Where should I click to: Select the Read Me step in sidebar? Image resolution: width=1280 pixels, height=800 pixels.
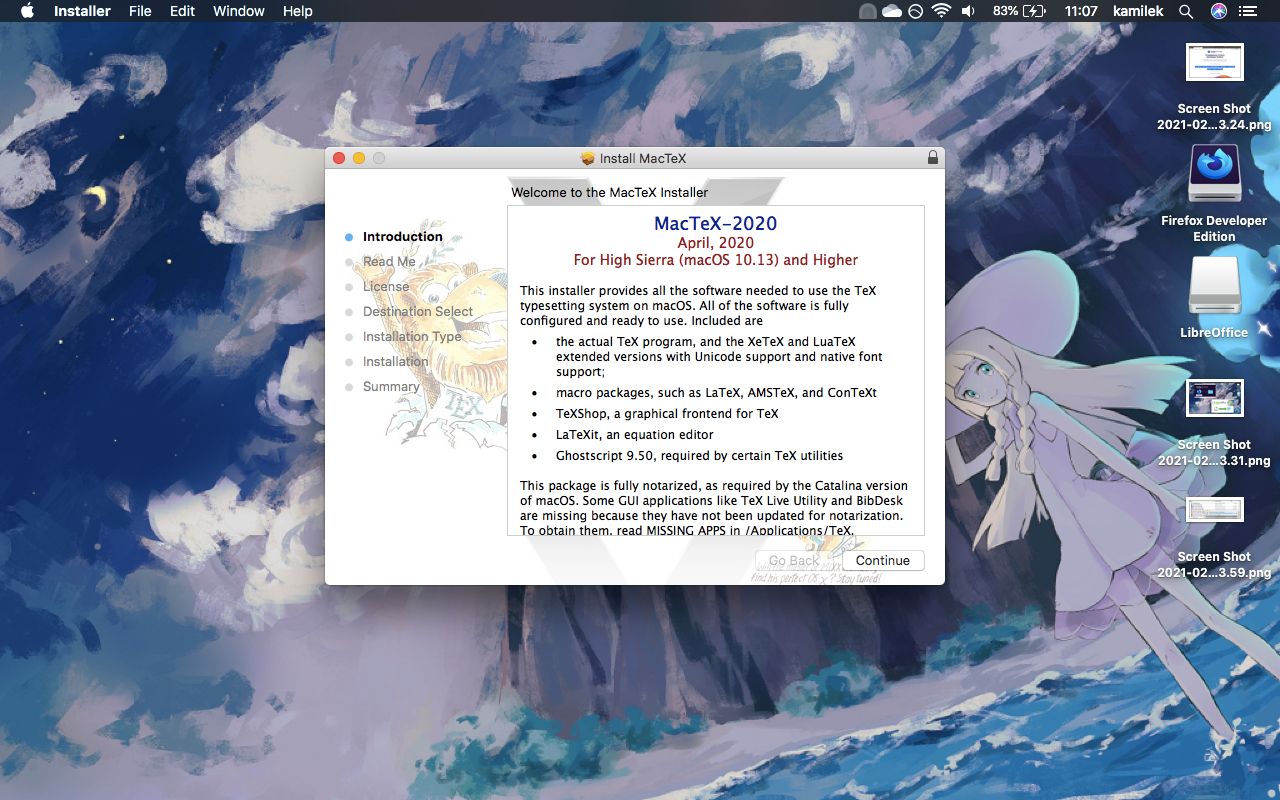[389, 262]
